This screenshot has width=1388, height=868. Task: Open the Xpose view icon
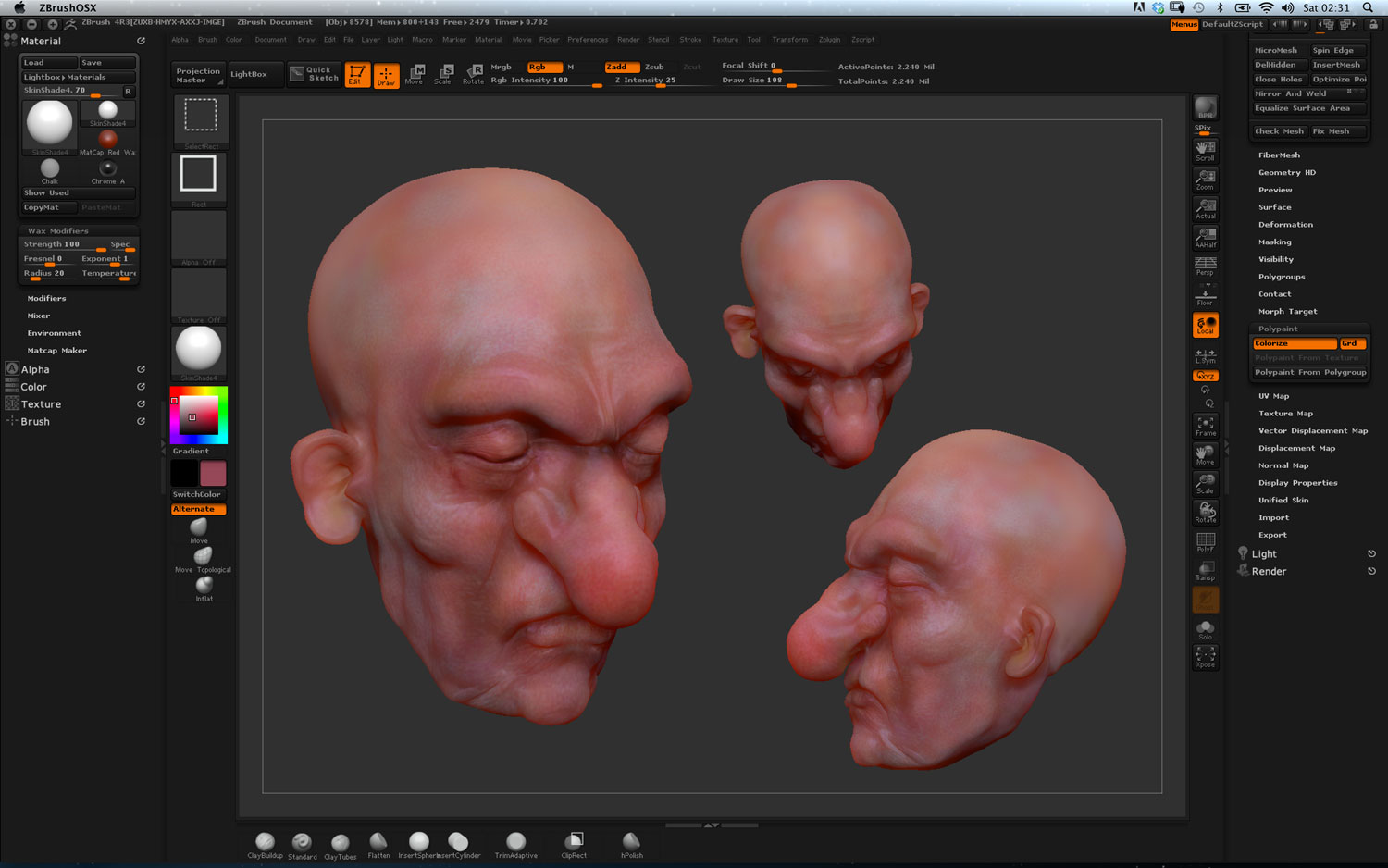pyautogui.click(x=1205, y=657)
